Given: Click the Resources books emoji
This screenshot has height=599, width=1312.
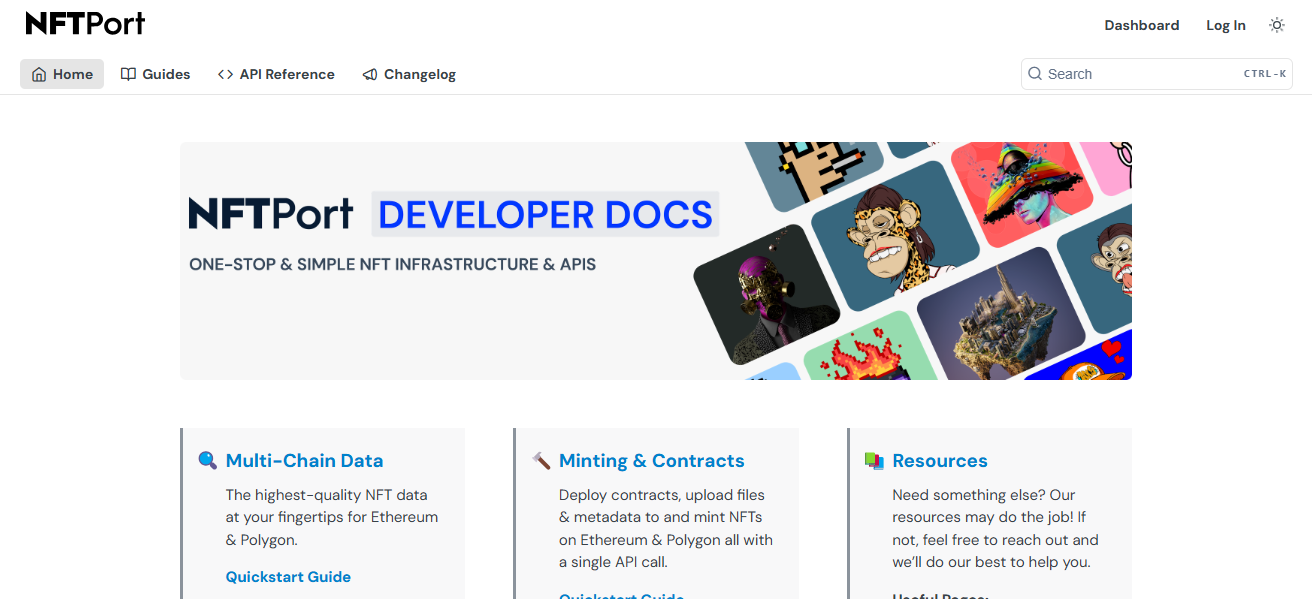Looking at the screenshot, I should pyautogui.click(x=874, y=461).
